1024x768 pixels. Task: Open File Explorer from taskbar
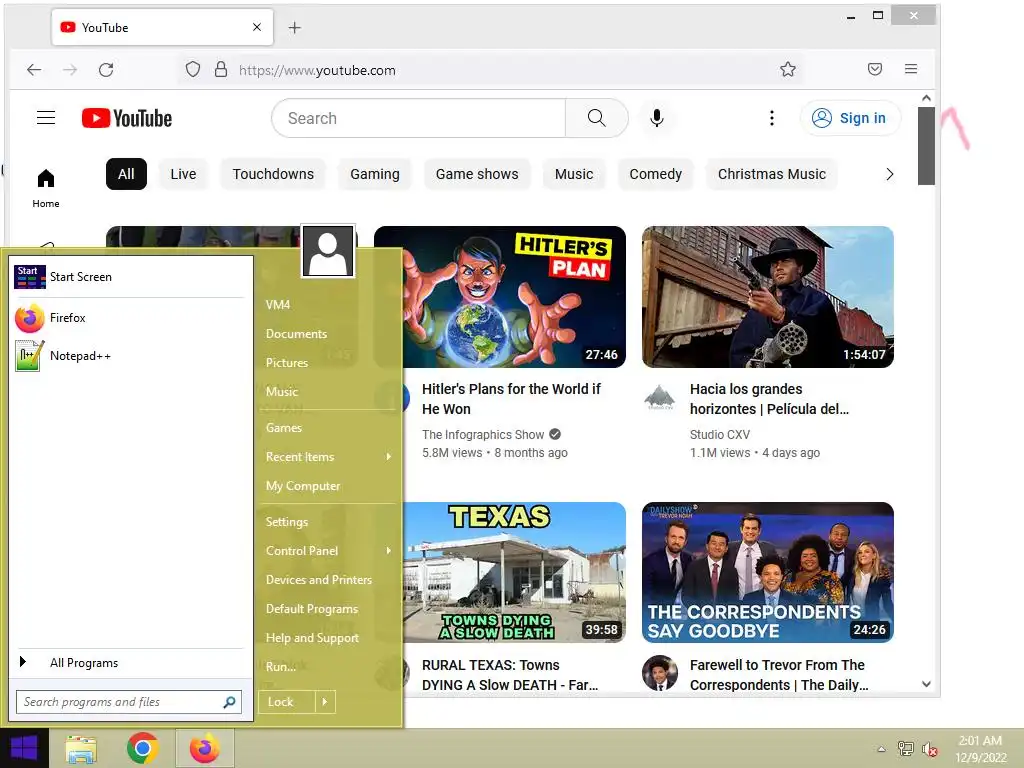click(x=81, y=749)
